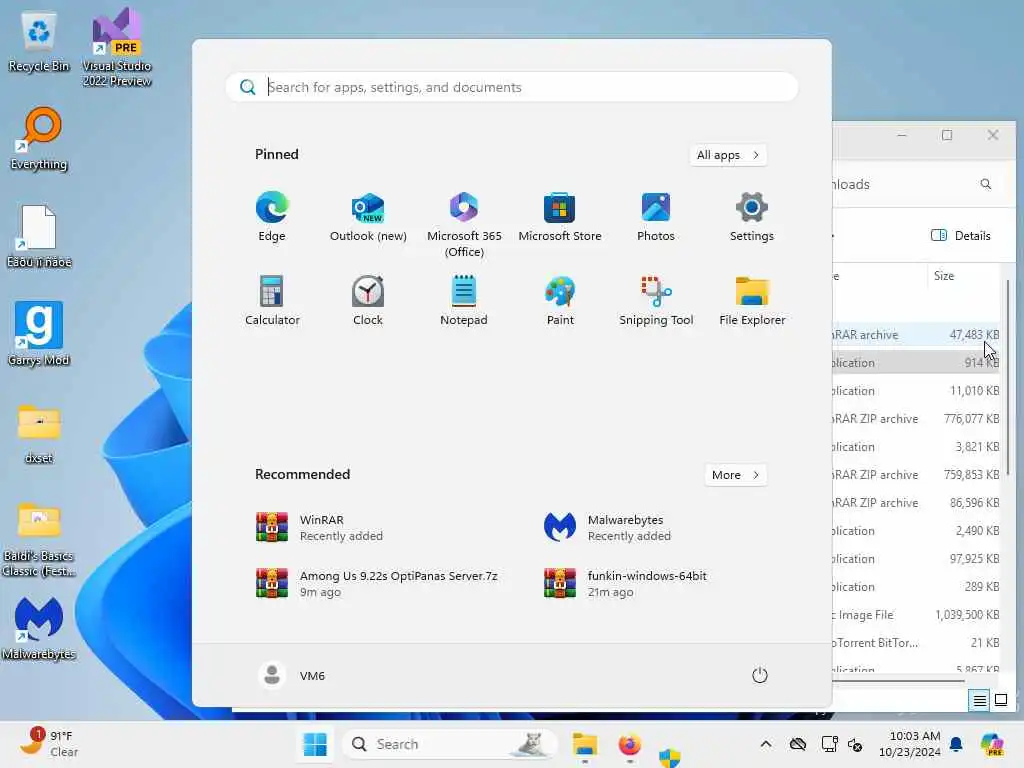Select Garrys Mod desktop shortcut

pos(39,334)
